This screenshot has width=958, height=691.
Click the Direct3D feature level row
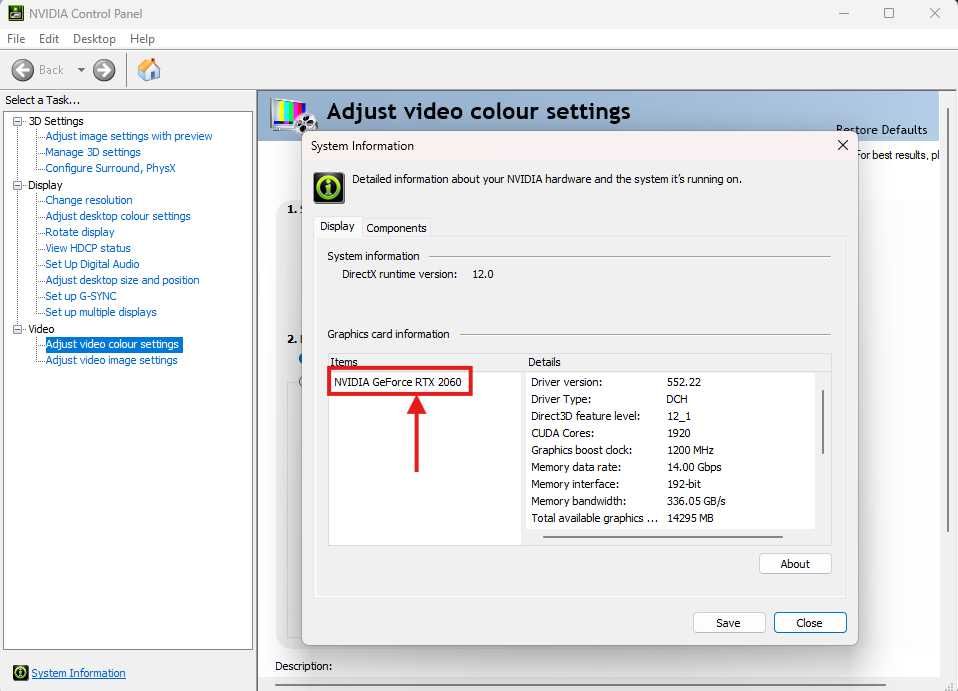click(x=670, y=416)
